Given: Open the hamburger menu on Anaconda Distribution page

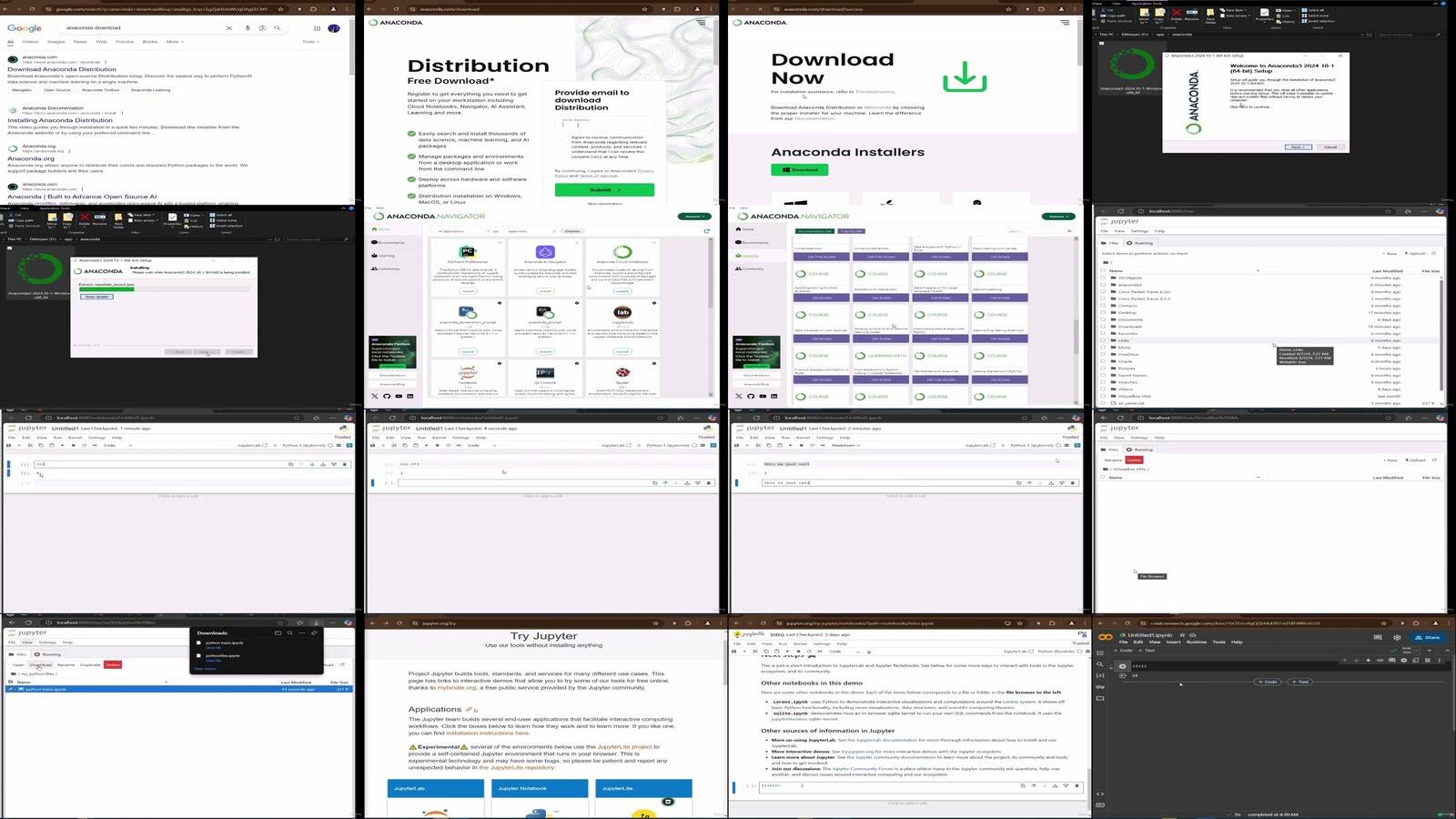Looking at the screenshot, I should coord(701,22).
